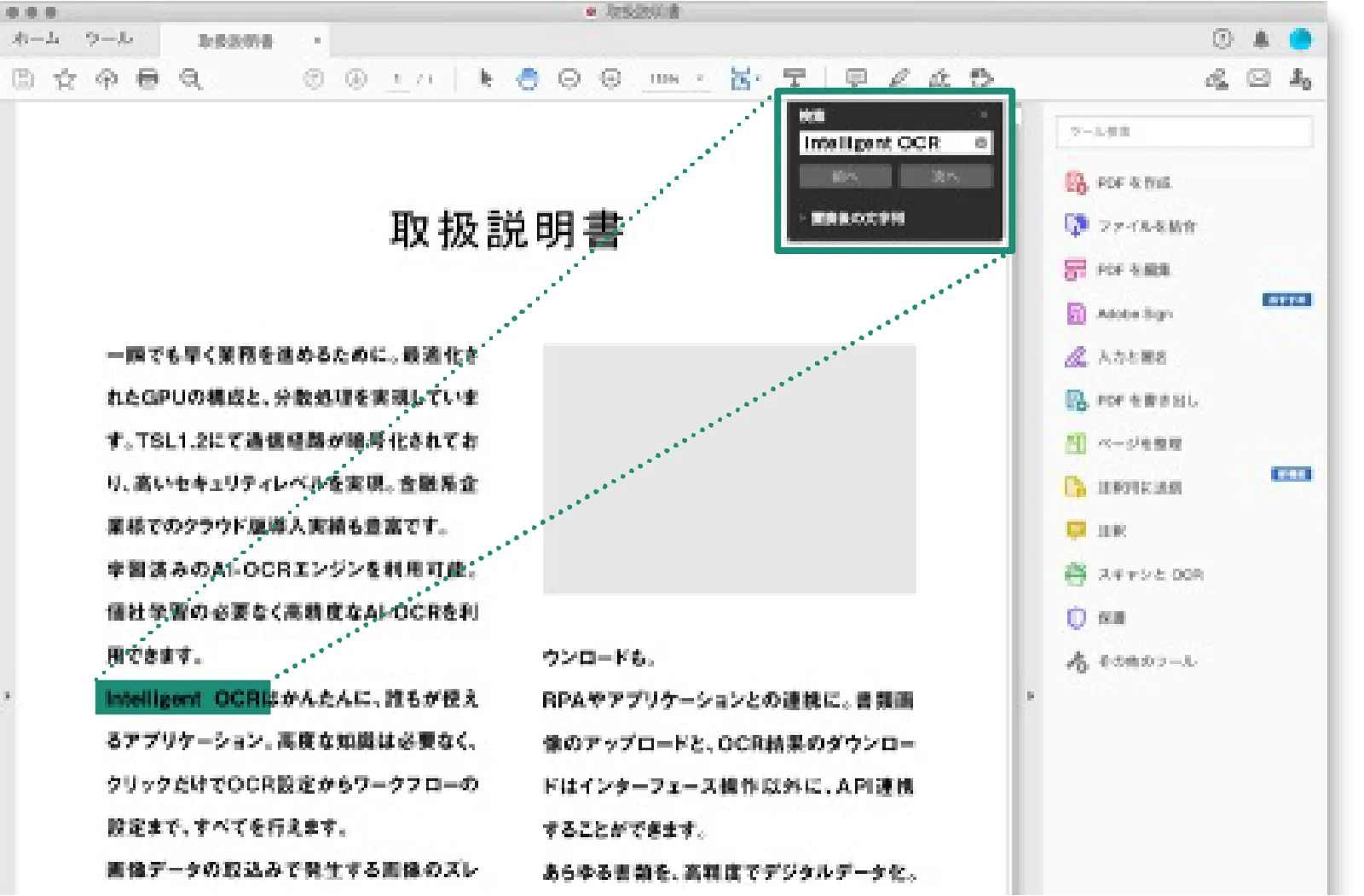The height and width of the screenshot is (896, 1364).
Task: Click the Share link icon at top right
Action: (1217, 79)
